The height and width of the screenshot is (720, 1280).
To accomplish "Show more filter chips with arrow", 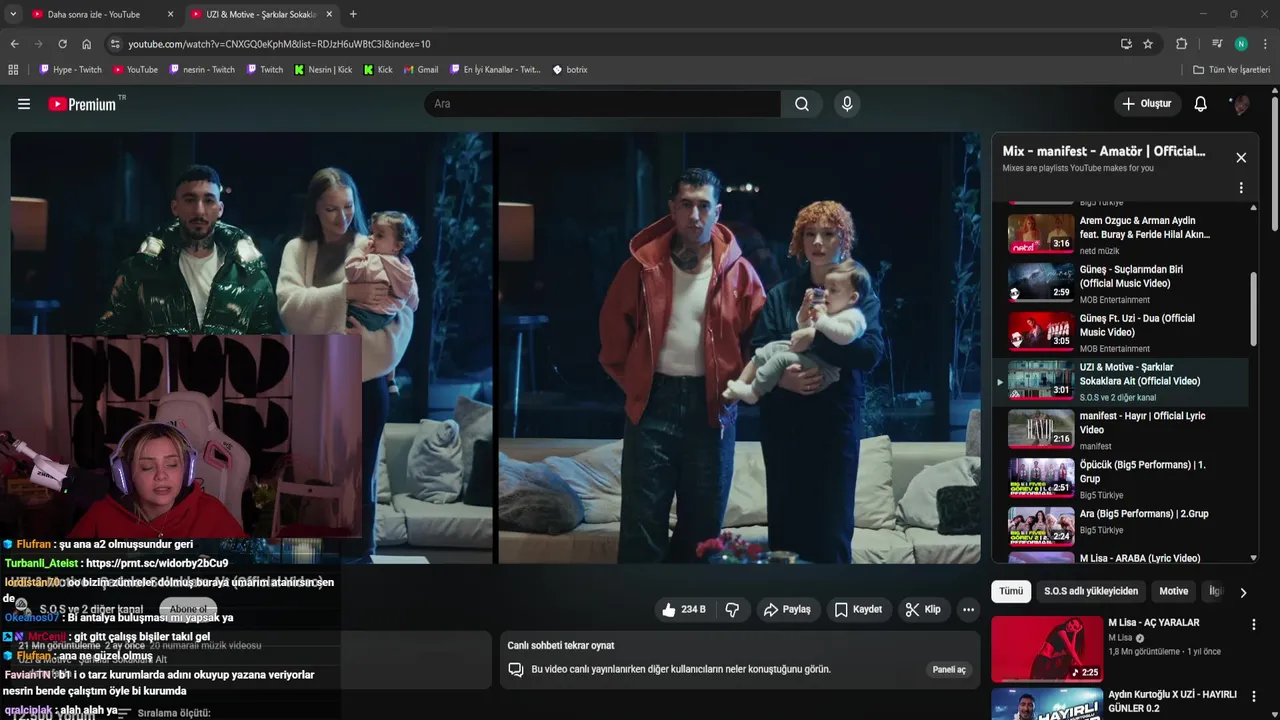I will point(1243,592).
